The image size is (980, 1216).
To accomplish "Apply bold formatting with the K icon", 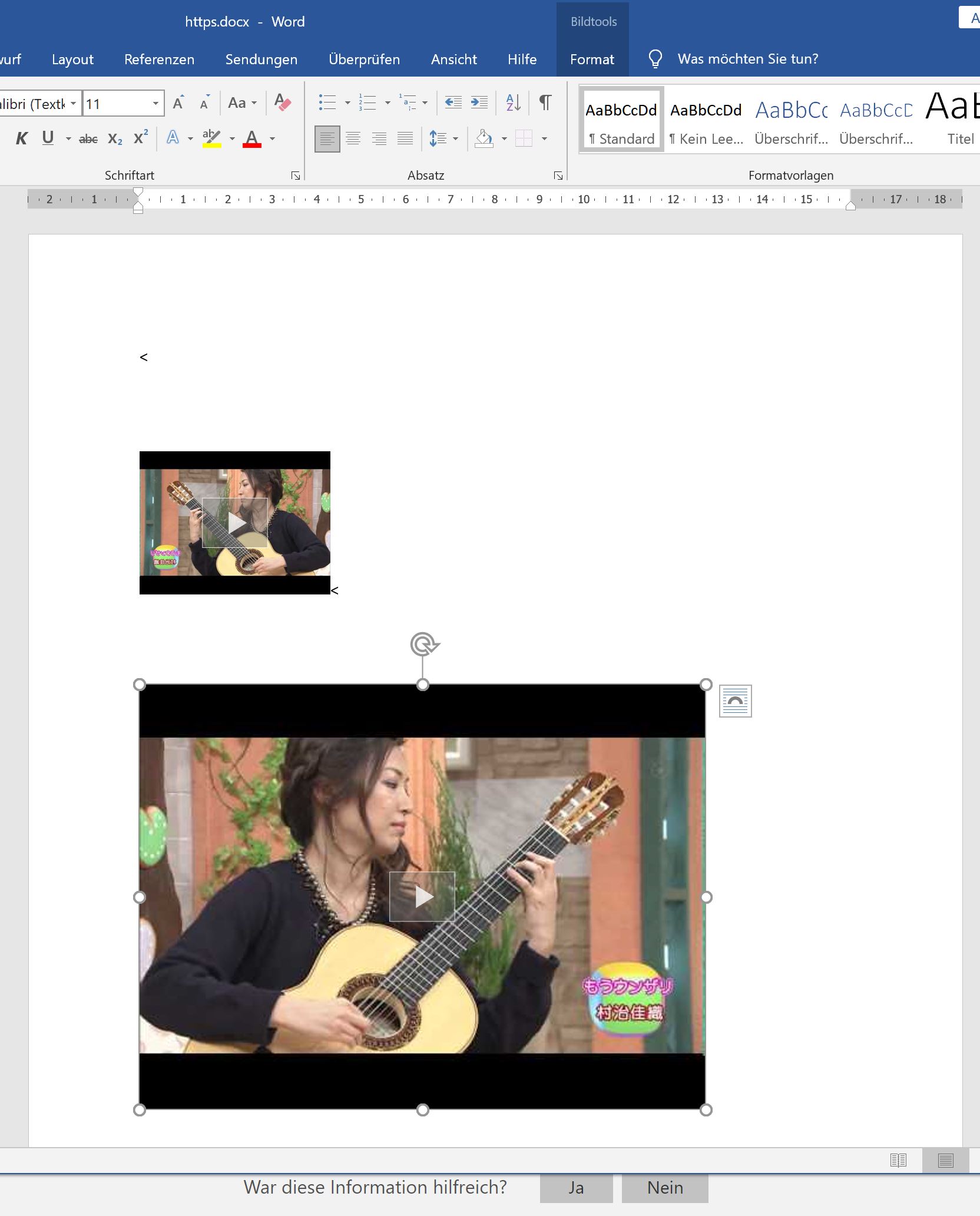I will [22, 138].
